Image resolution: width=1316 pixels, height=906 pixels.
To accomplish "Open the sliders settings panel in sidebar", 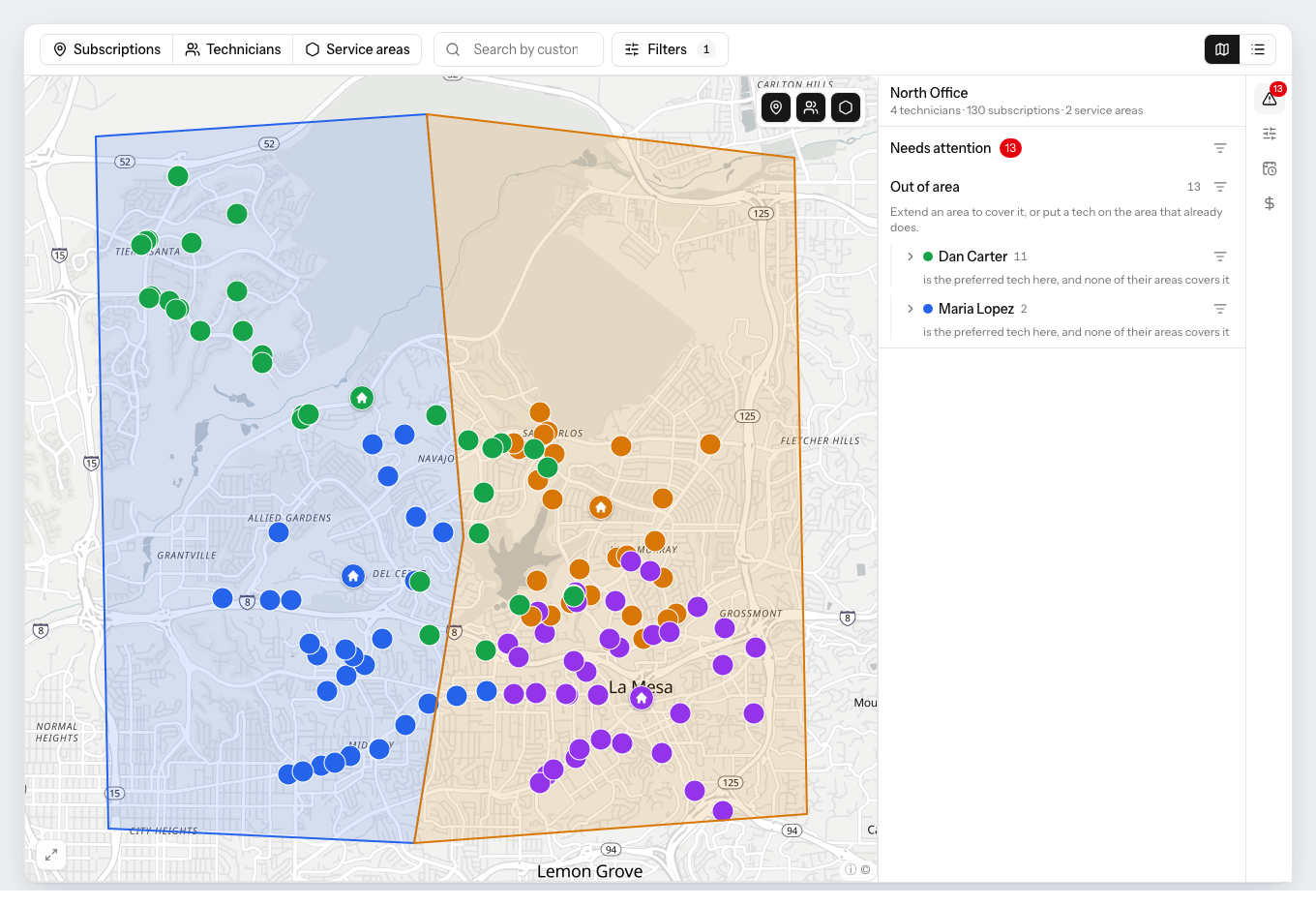I will point(1270,134).
